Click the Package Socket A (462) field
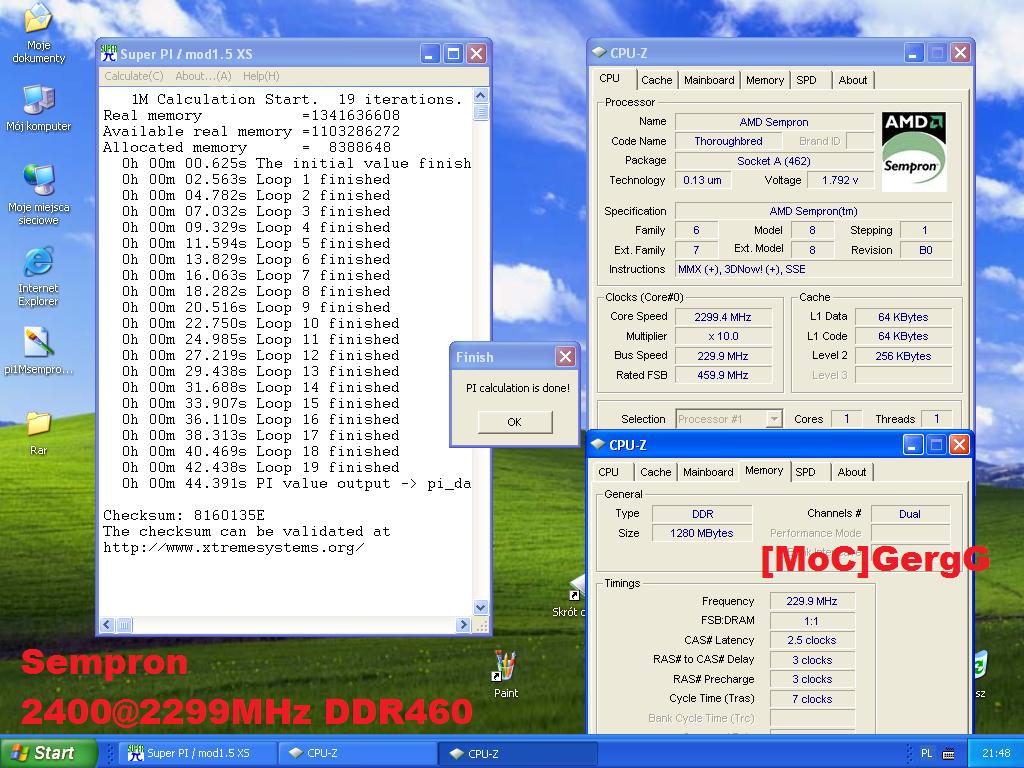Image resolution: width=1024 pixels, height=768 pixels. 774,161
